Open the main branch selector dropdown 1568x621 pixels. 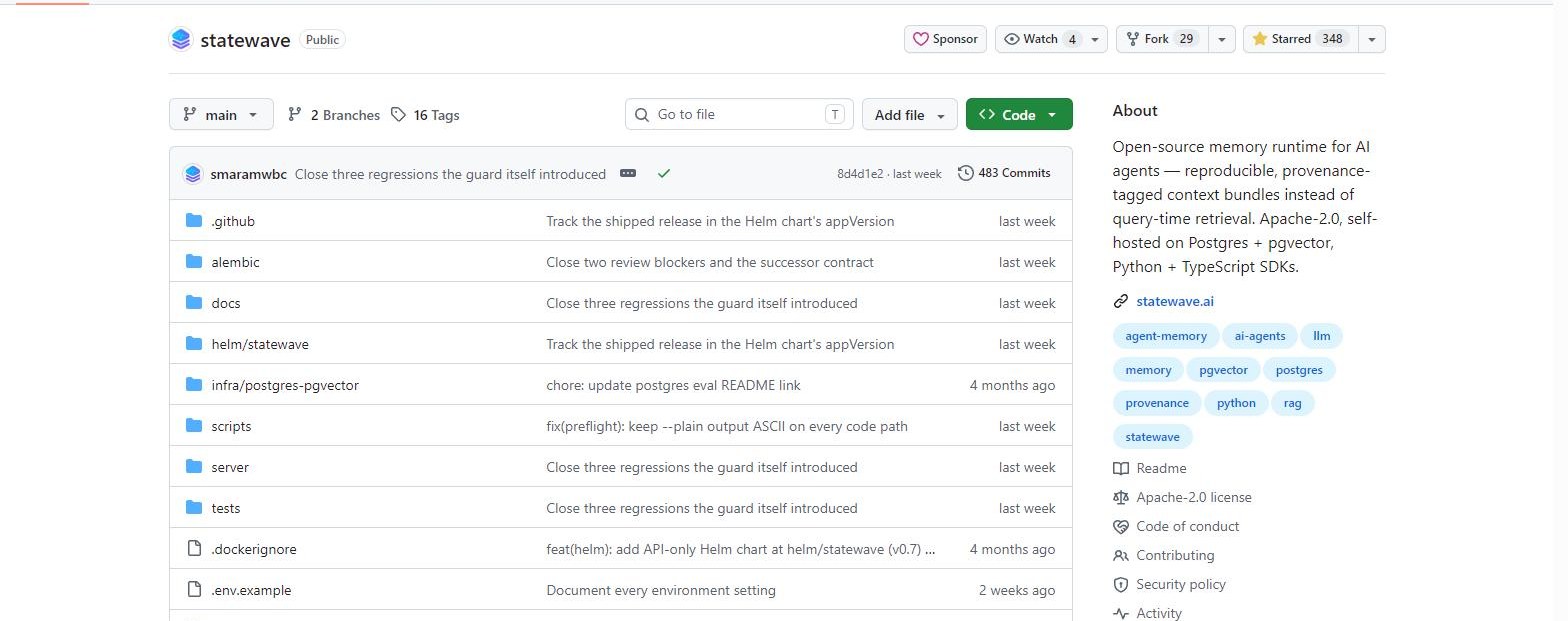pos(221,115)
